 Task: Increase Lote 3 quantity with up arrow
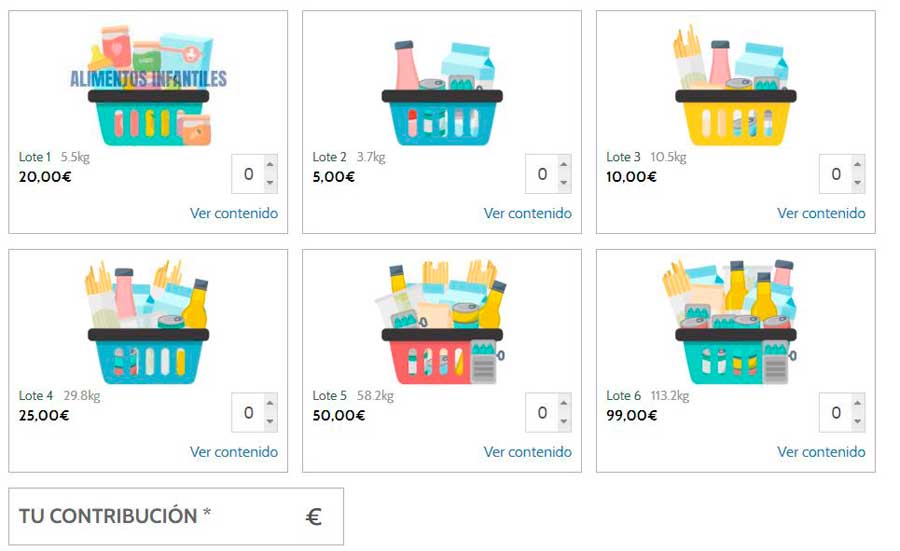(x=857, y=165)
